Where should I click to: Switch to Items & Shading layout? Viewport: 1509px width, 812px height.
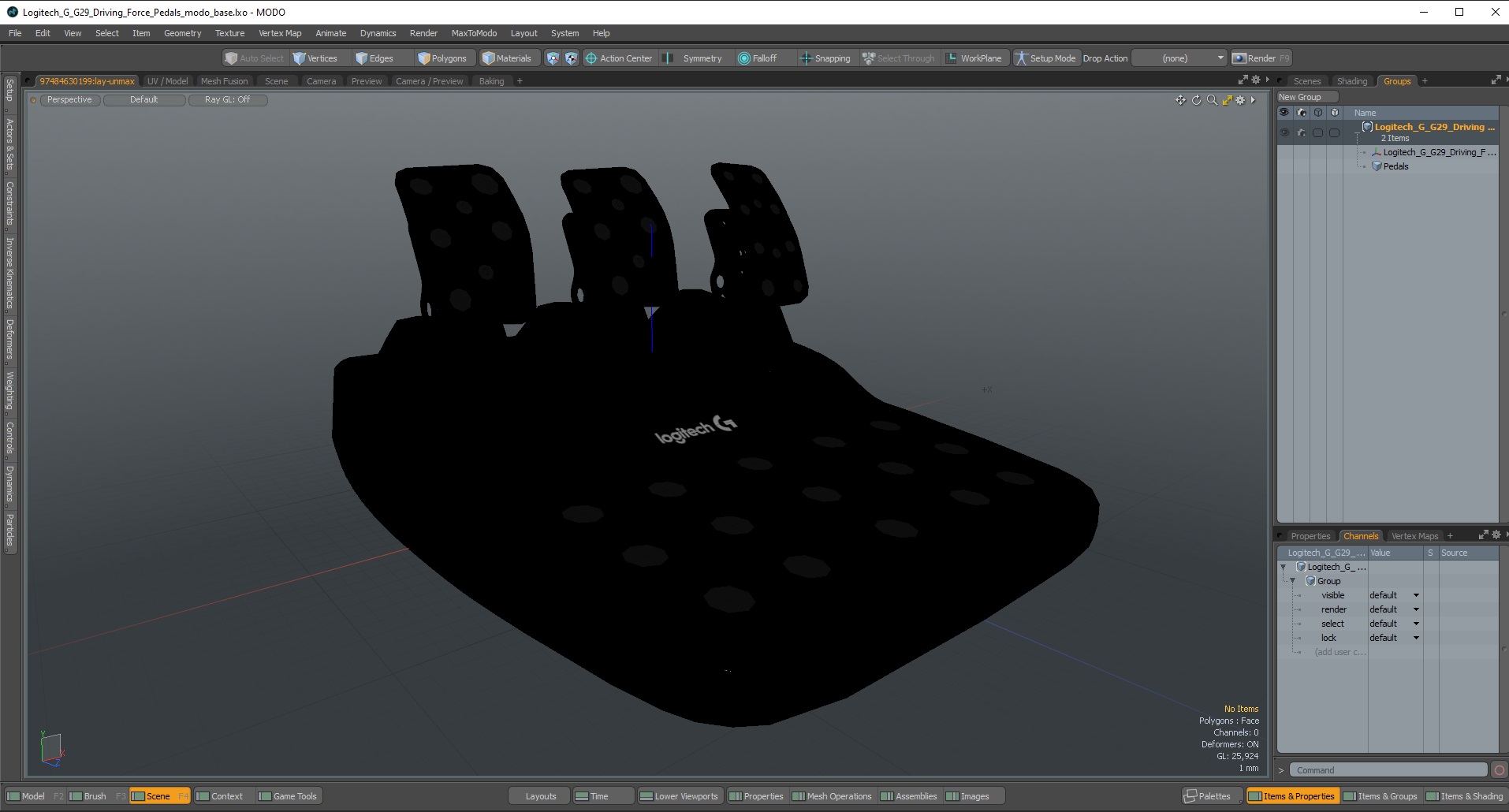(x=1465, y=796)
